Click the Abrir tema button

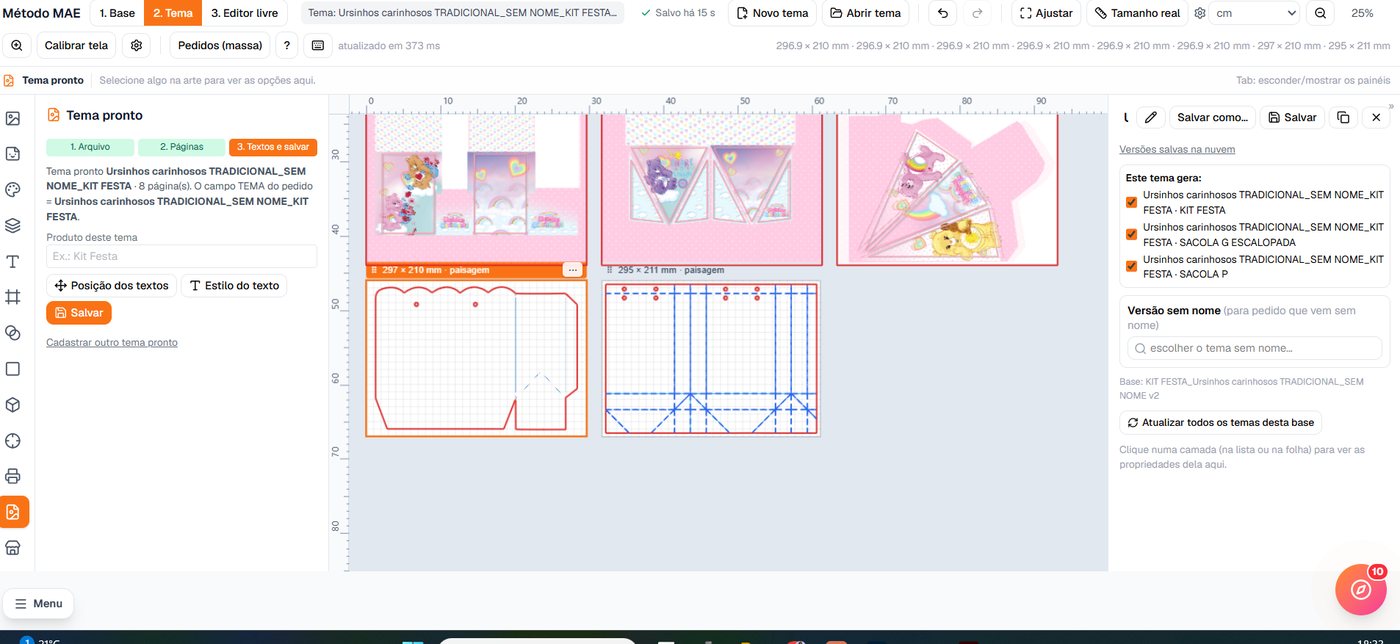(866, 13)
